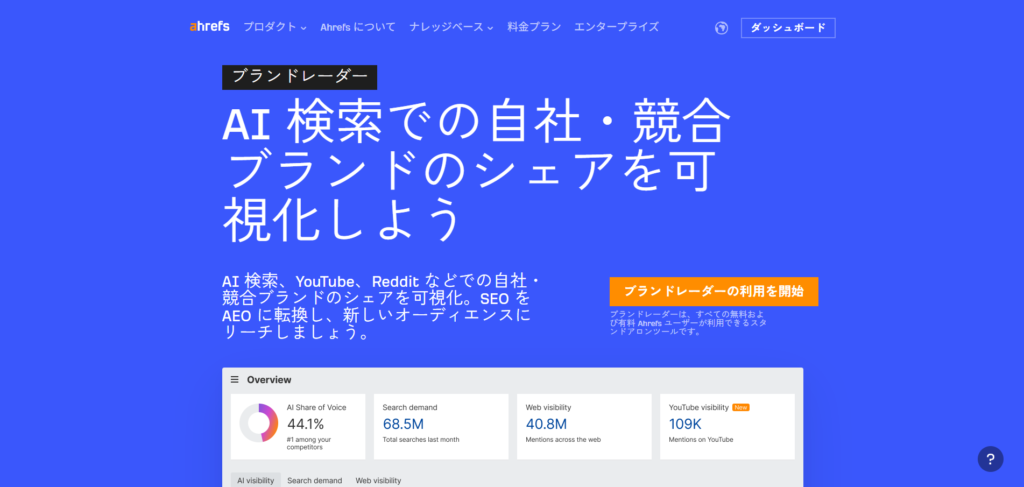Click the YouTube visibility card title
Screen dimensions: 1024x487
click(x=698, y=407)
